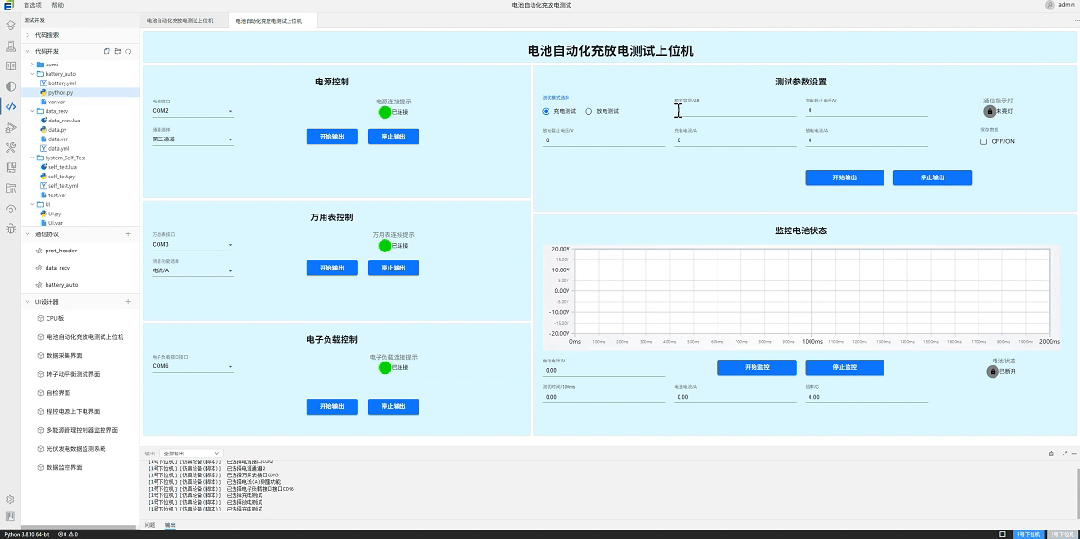Select the 充电测试 radio button
Image resolution: width=1080 pixels, height=539 pixels.
tap(546, 111)
